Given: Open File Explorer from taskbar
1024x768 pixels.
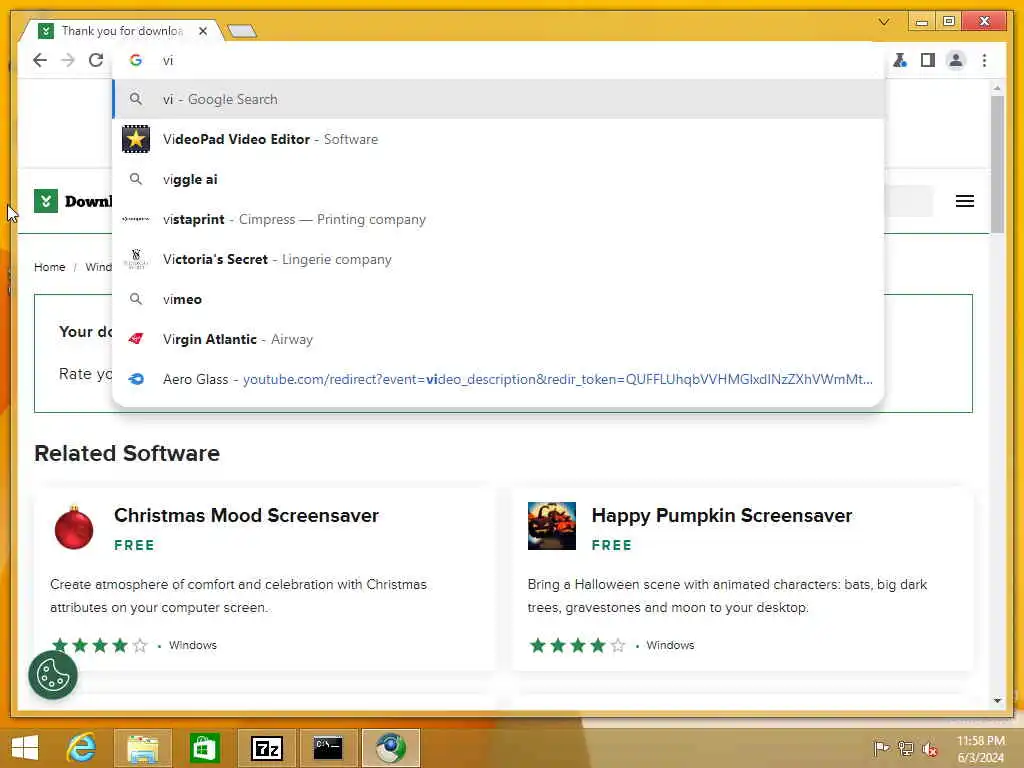Looking at the screenshot, I should click(142, 748).
